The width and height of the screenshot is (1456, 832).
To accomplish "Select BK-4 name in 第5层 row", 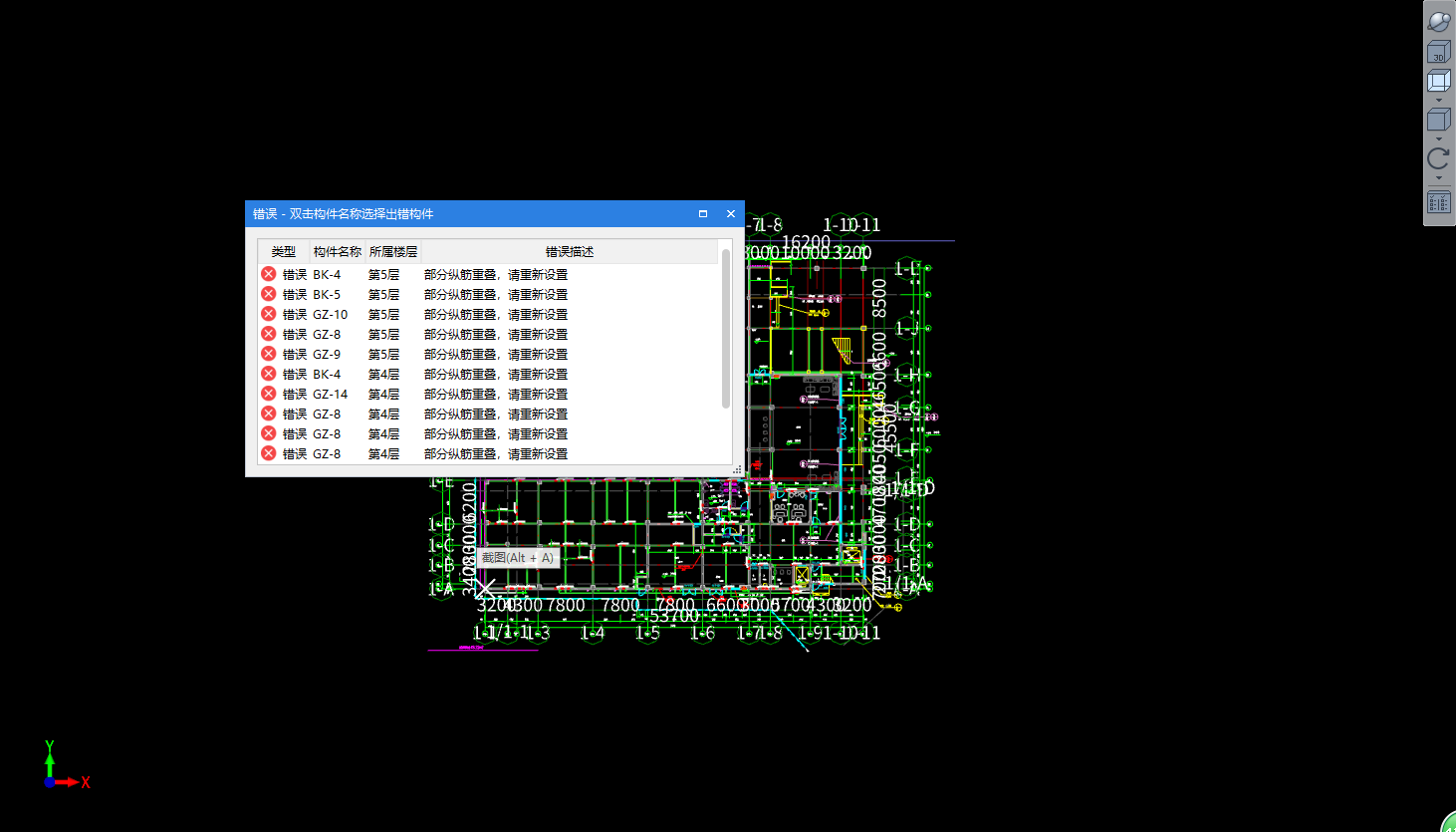I will [x=327, y=274].
